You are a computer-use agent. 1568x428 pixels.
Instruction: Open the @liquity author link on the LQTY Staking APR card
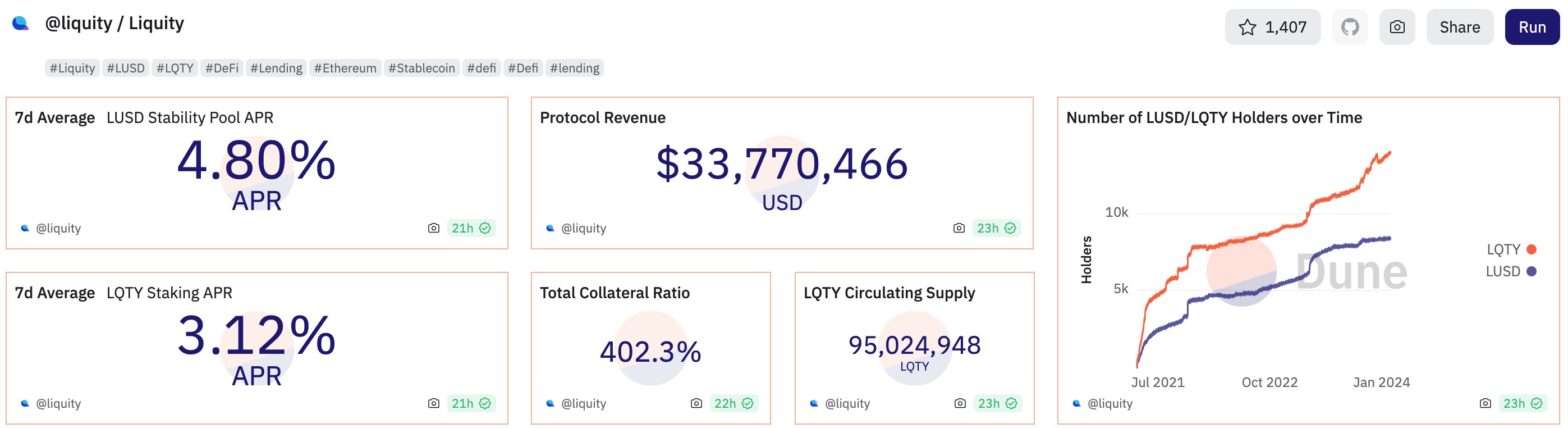tap(58, 404)
